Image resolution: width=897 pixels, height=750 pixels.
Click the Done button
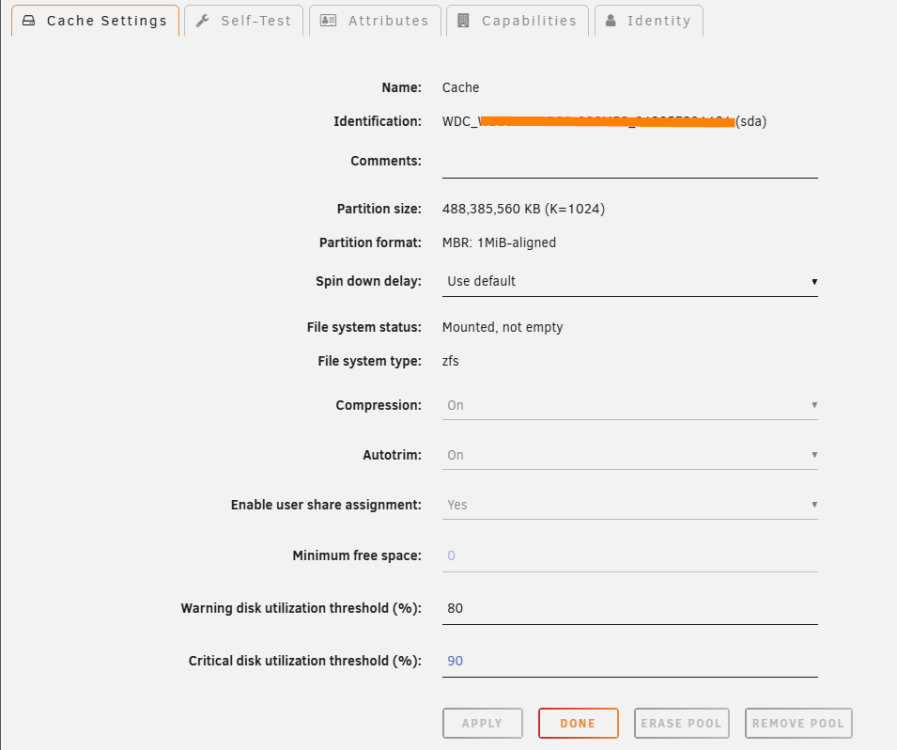578,723
